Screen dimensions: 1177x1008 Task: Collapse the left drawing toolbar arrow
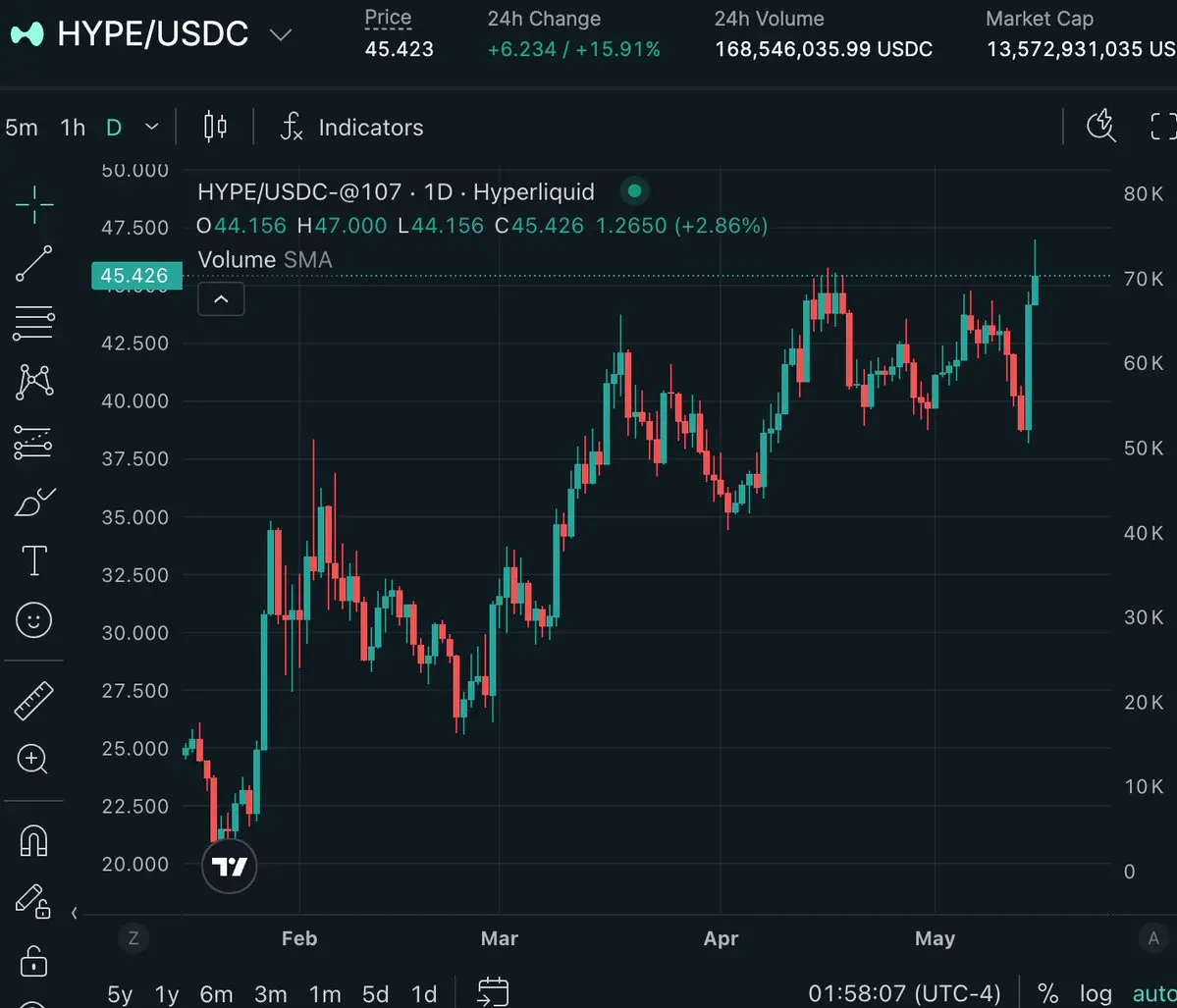[x=74, y=914]
